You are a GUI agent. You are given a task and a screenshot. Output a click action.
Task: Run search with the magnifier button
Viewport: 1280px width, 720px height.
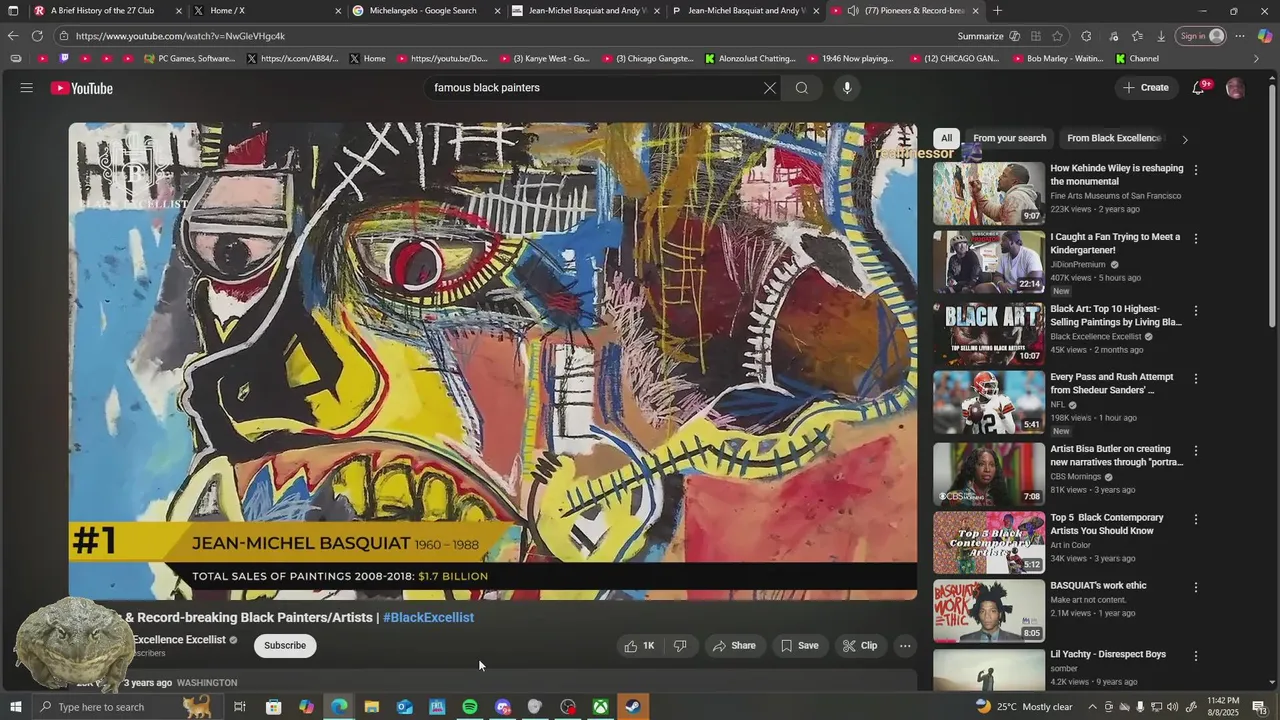click(802, 88)
